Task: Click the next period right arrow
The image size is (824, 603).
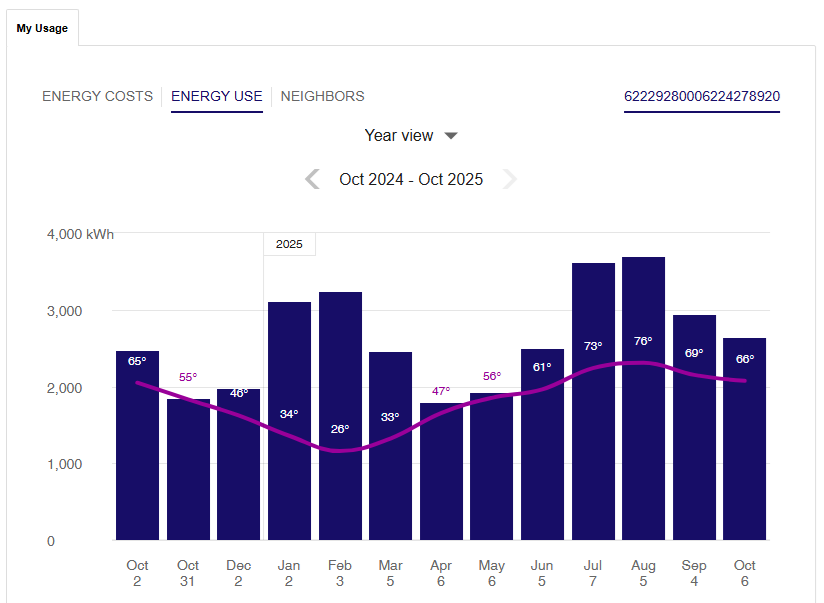Action: [510, 179]
